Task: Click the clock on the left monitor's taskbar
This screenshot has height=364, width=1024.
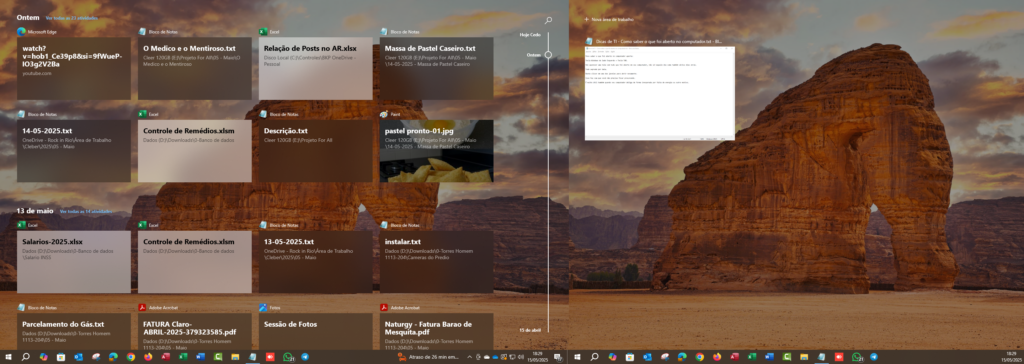Action: (x=537, y=357)
